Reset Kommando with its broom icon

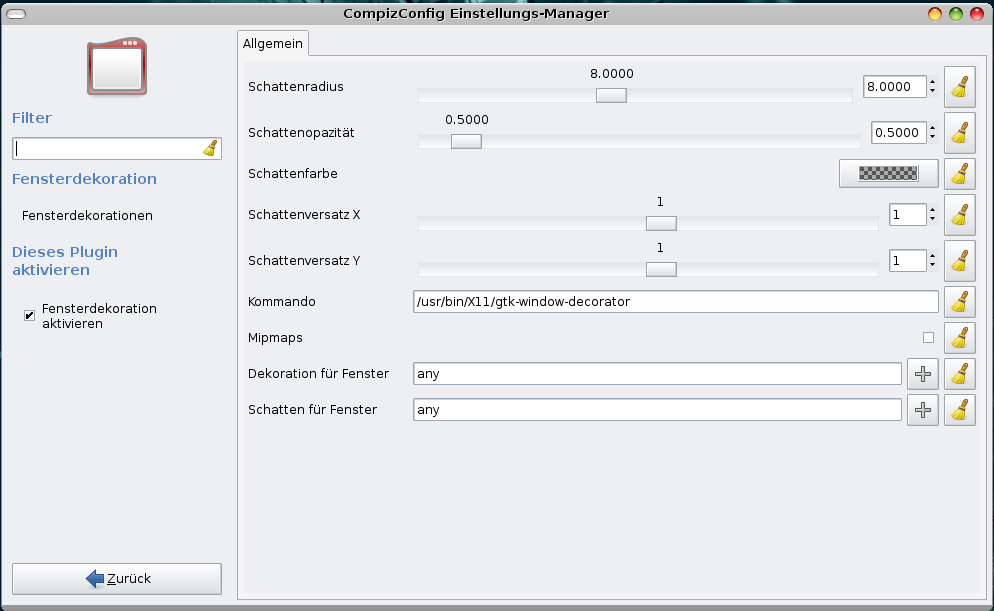959,302
